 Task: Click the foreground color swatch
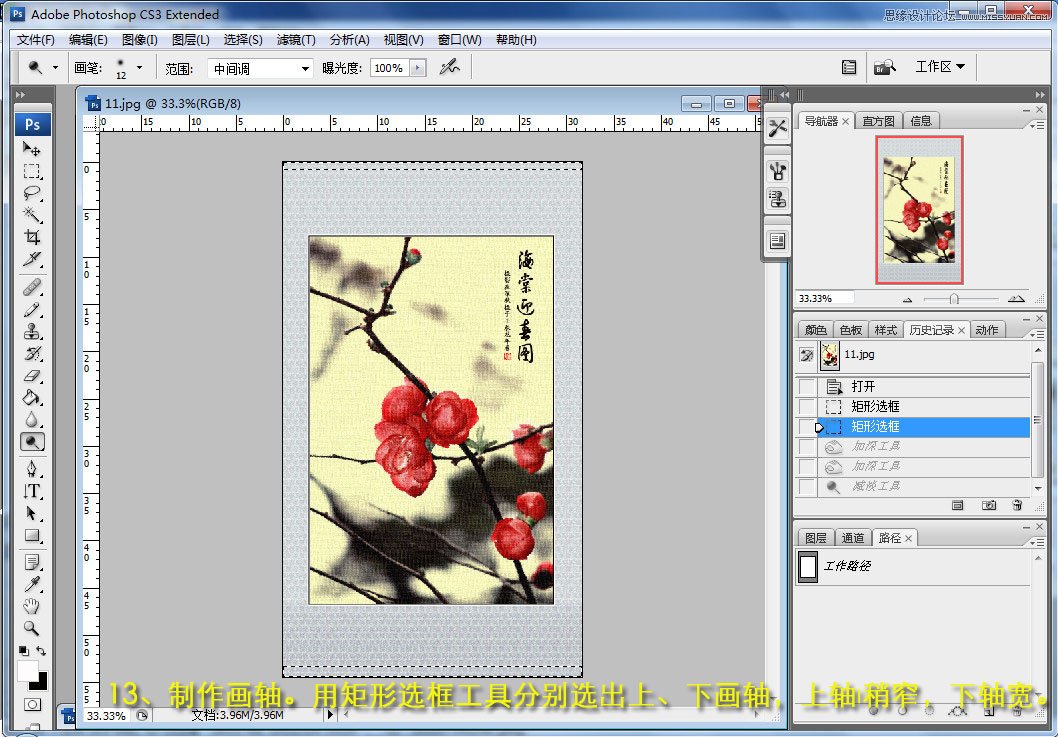pos(27,669)
